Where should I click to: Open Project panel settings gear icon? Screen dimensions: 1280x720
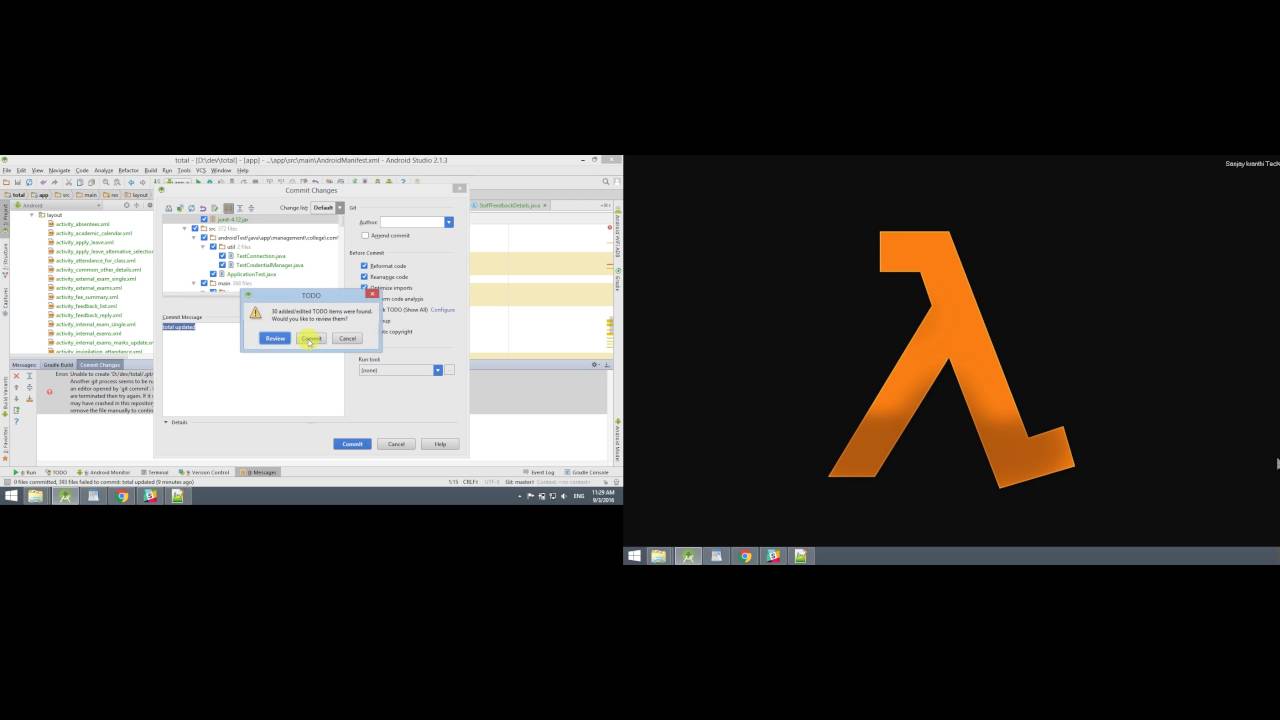[150, 205]
